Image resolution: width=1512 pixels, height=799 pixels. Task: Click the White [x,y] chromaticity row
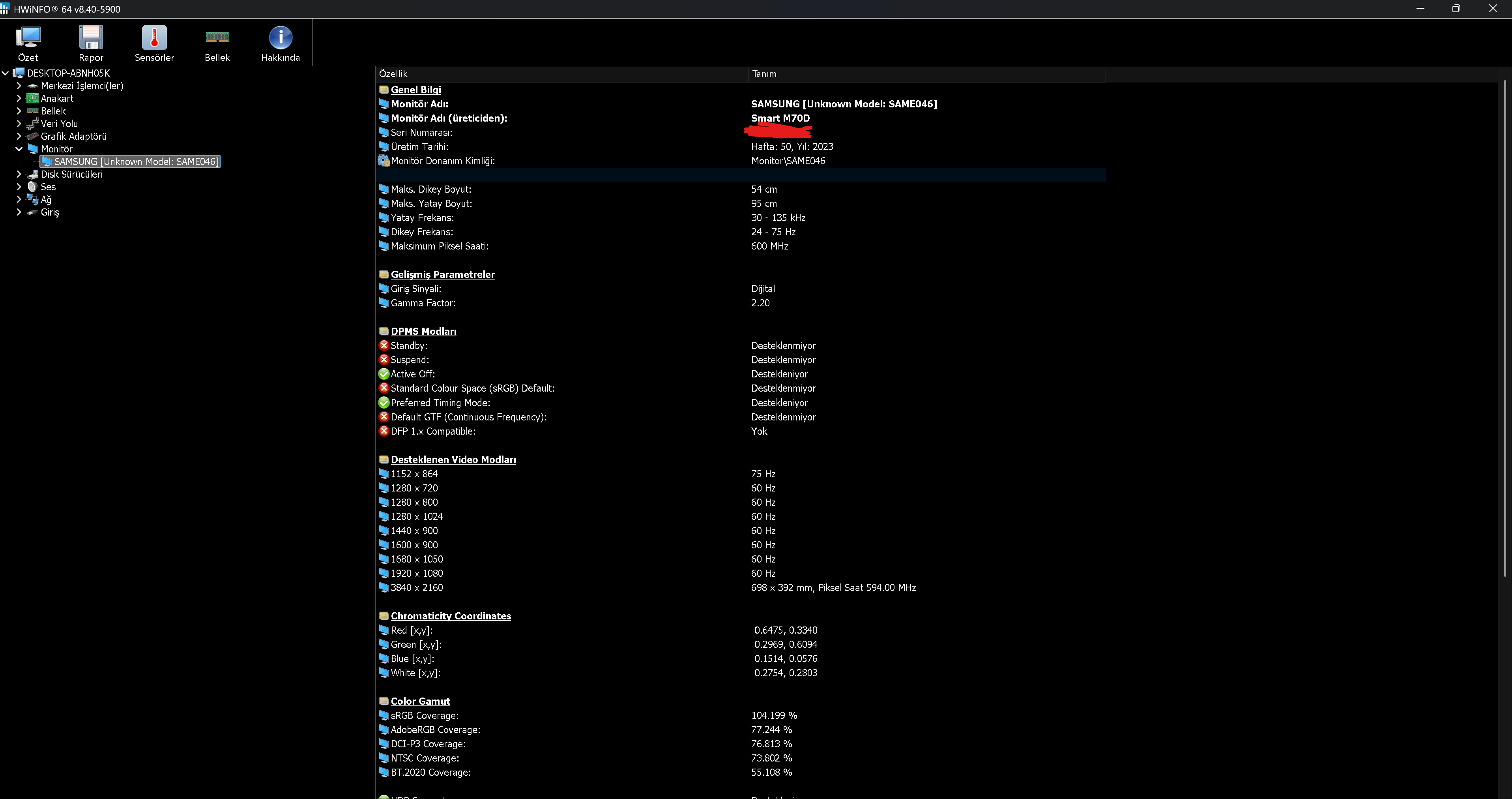tap(741, 673)
